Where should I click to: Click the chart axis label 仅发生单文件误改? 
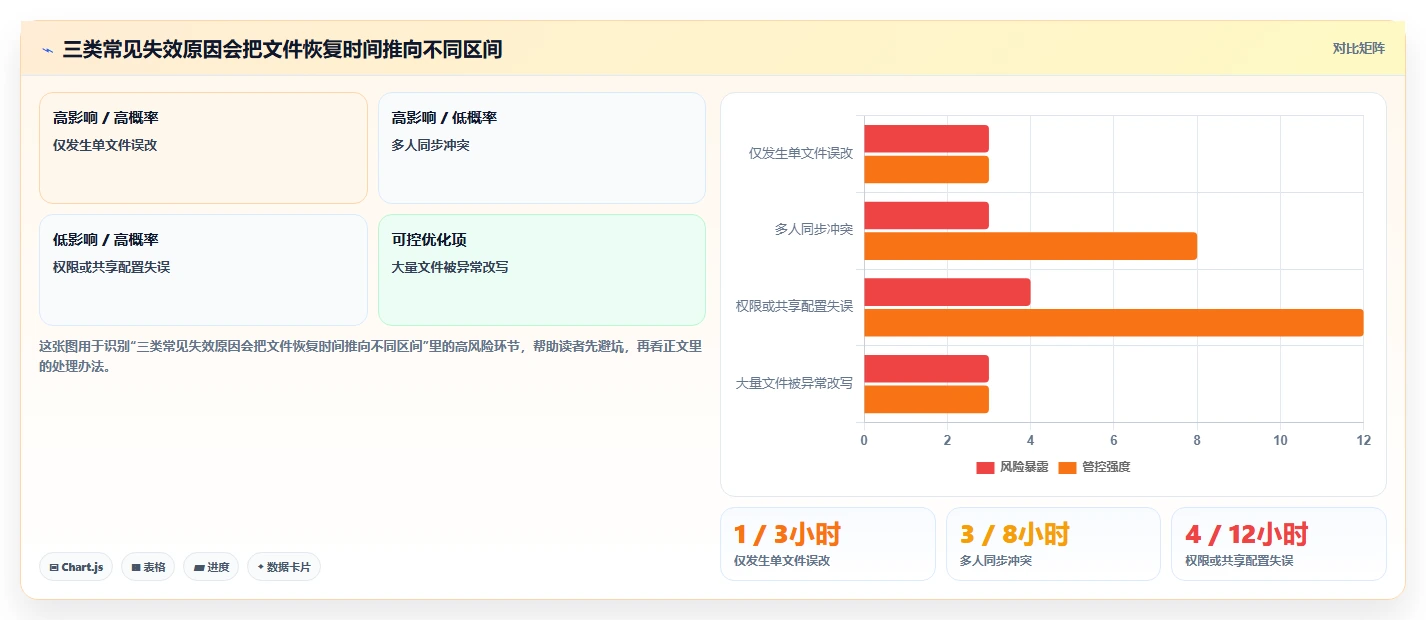801,153
